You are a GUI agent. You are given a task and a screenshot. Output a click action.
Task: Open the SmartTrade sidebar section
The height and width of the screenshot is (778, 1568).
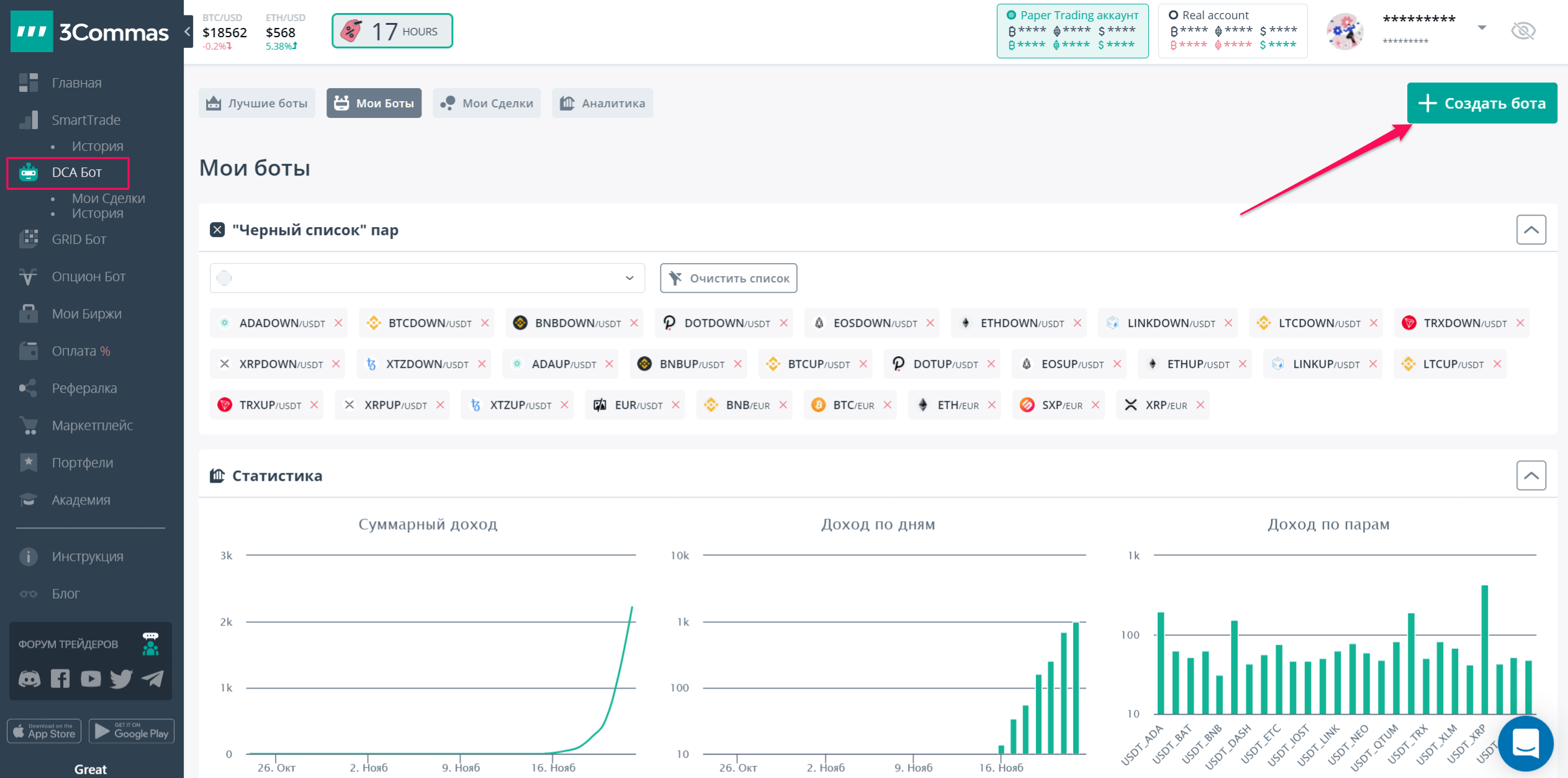[x=86, y=120]
